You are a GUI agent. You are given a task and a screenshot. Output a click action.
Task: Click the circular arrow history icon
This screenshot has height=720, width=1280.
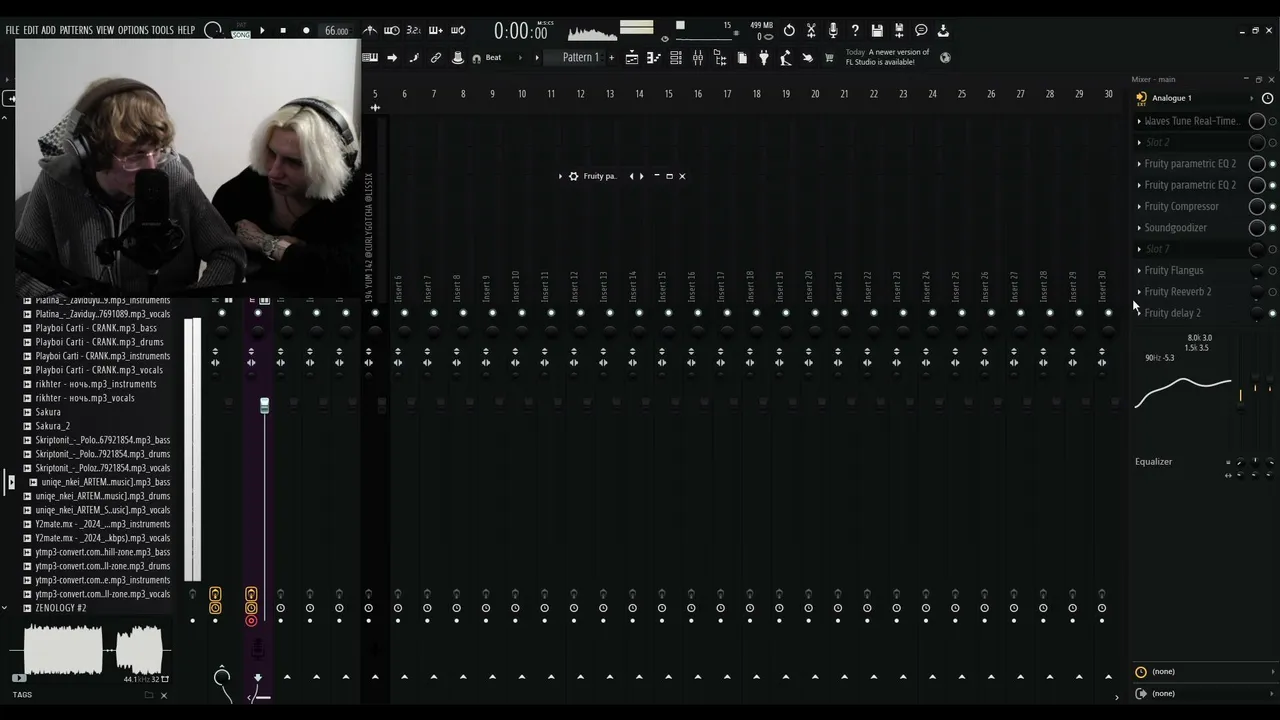click(x=789, y=31)
